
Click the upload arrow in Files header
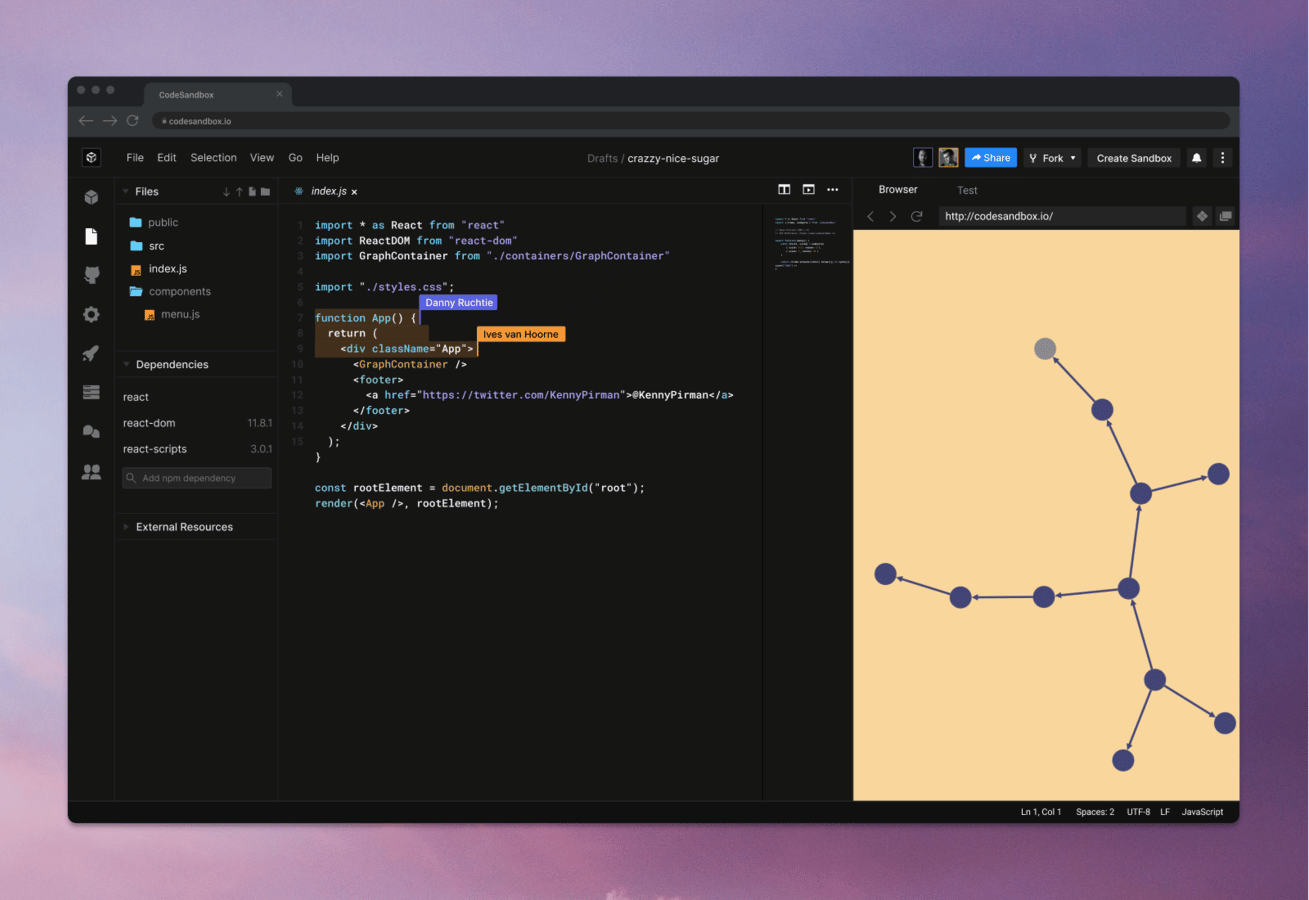(x=239, y=192)
